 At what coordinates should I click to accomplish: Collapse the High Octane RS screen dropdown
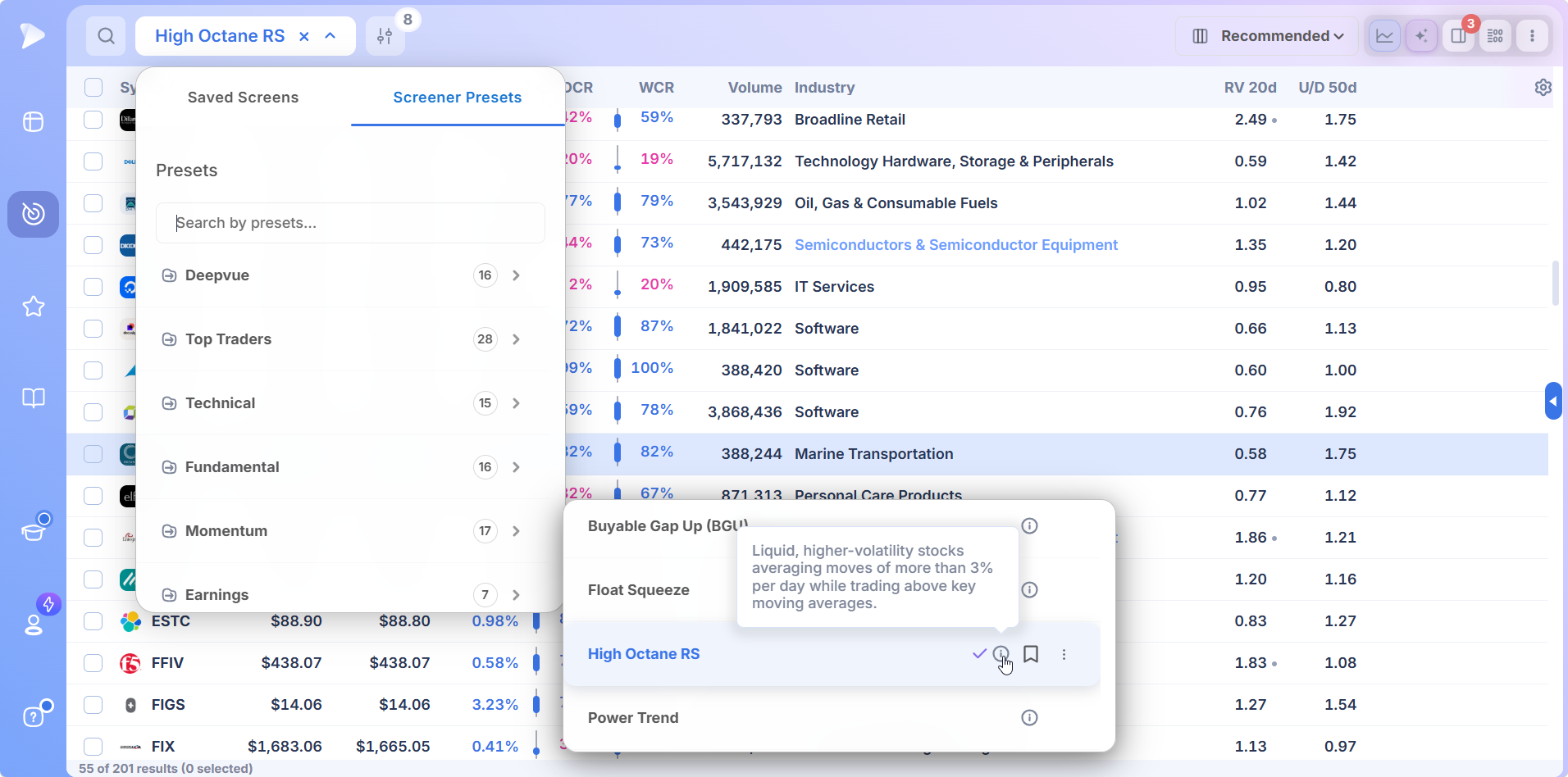tap(330, 36)
